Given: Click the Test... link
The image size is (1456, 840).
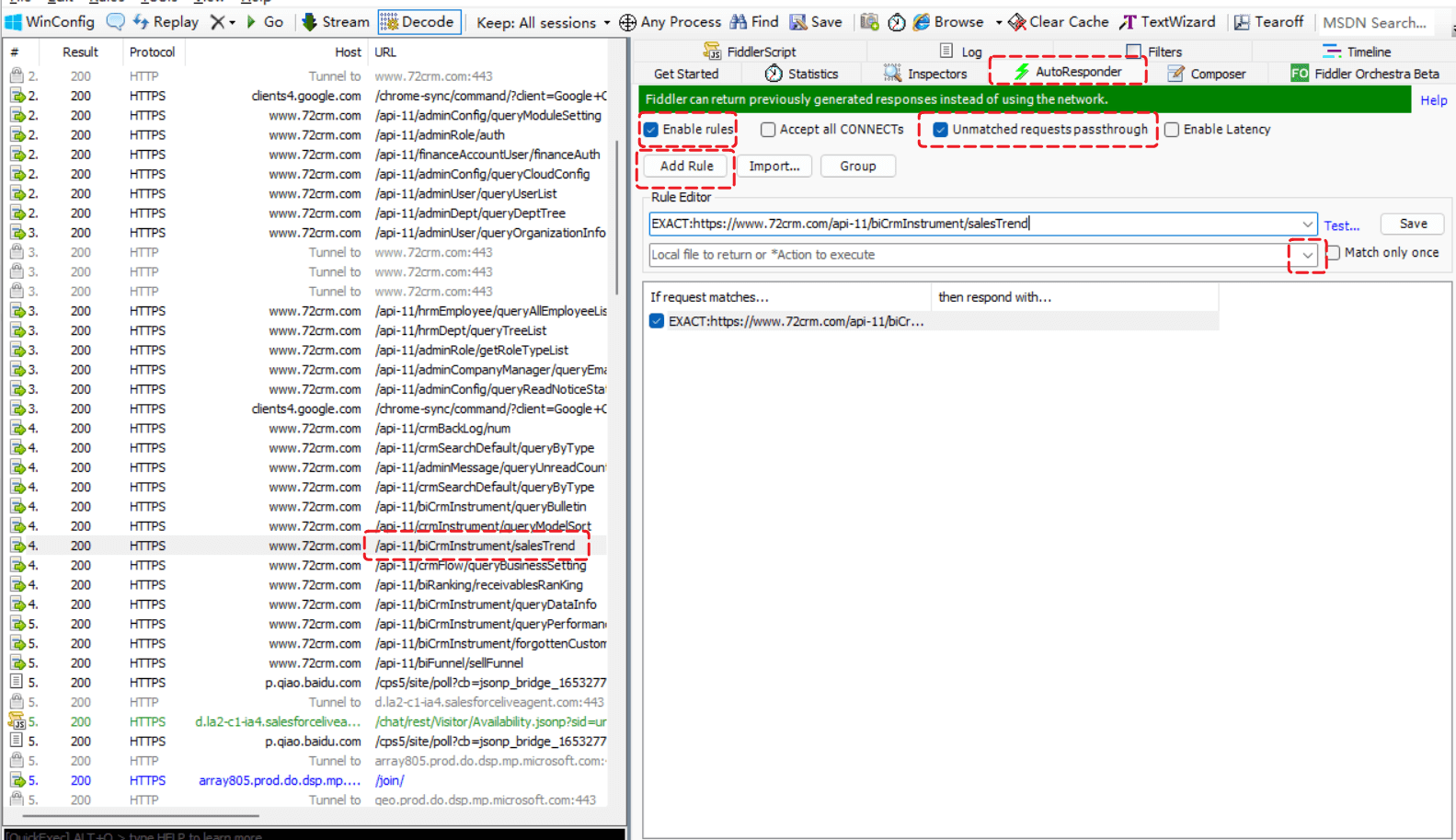Looking at the screenshot, I should point(1342,225).
